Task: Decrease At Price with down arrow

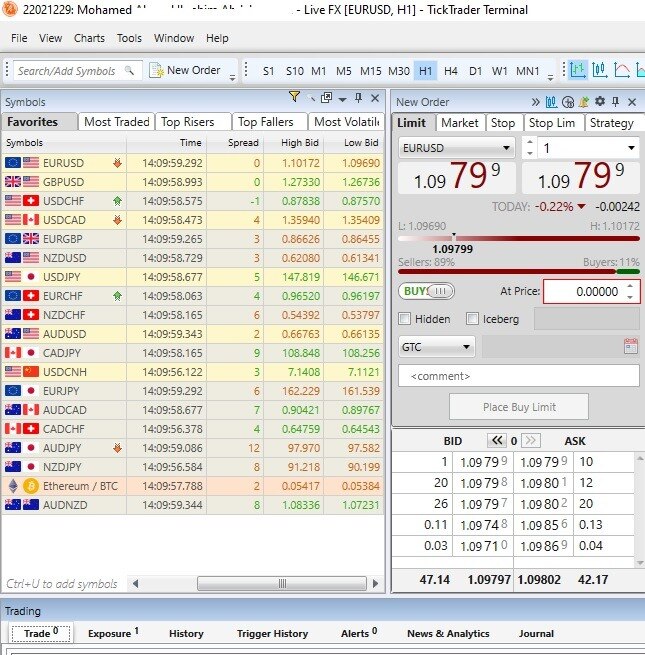Action: 630,297
